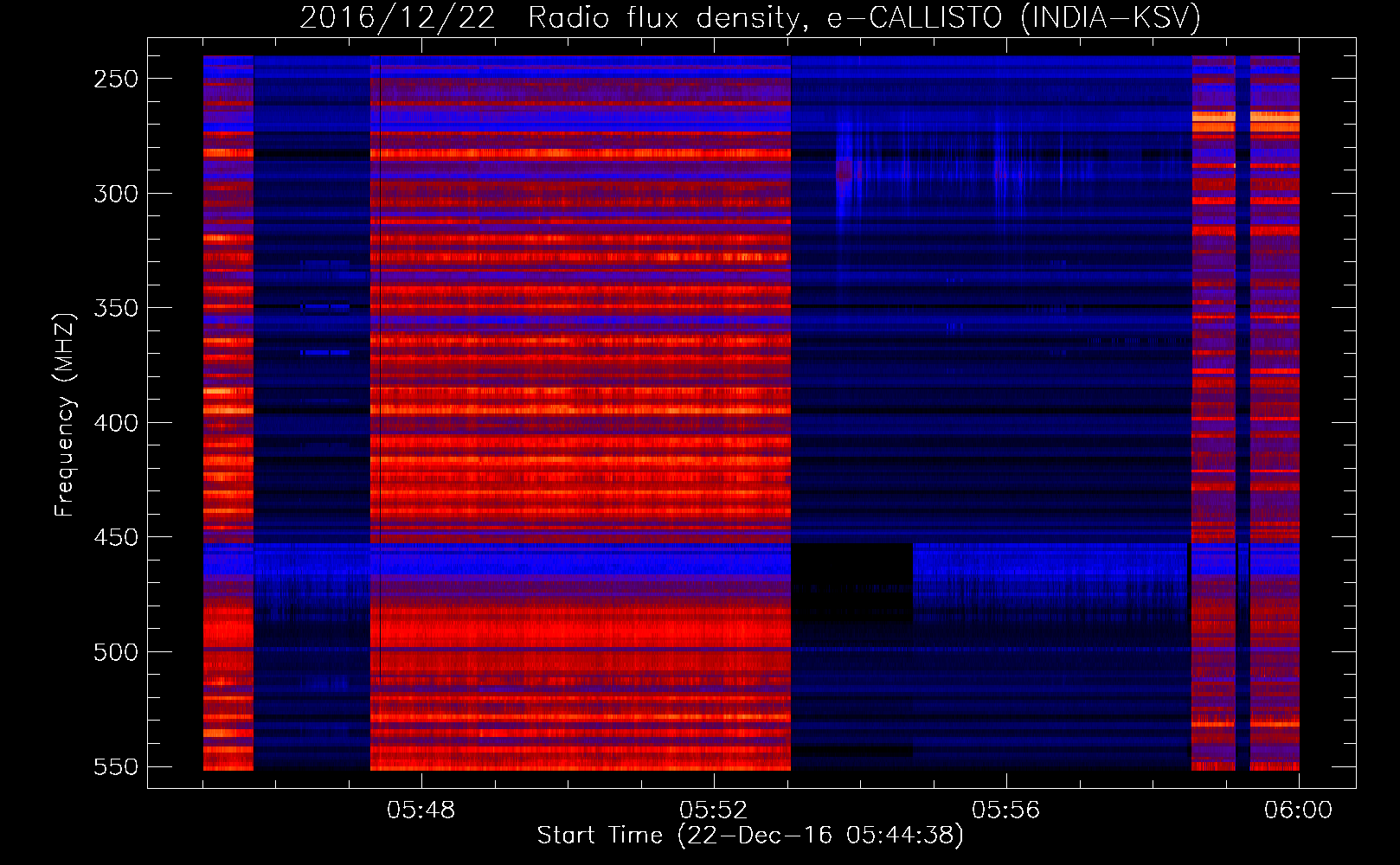Click the plot title mentioning e-CALLISTO (INDIA-KSV)

click(750, 17)
